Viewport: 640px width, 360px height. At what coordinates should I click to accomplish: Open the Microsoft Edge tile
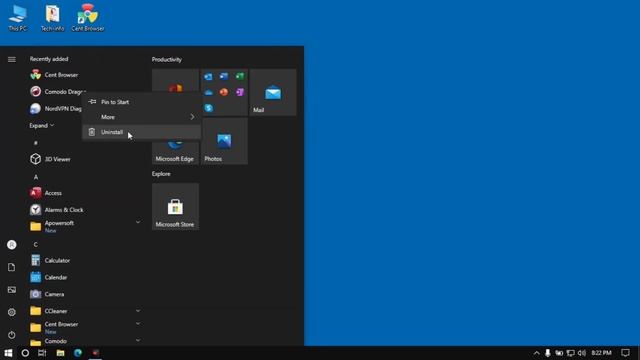[x=176, y=152]
